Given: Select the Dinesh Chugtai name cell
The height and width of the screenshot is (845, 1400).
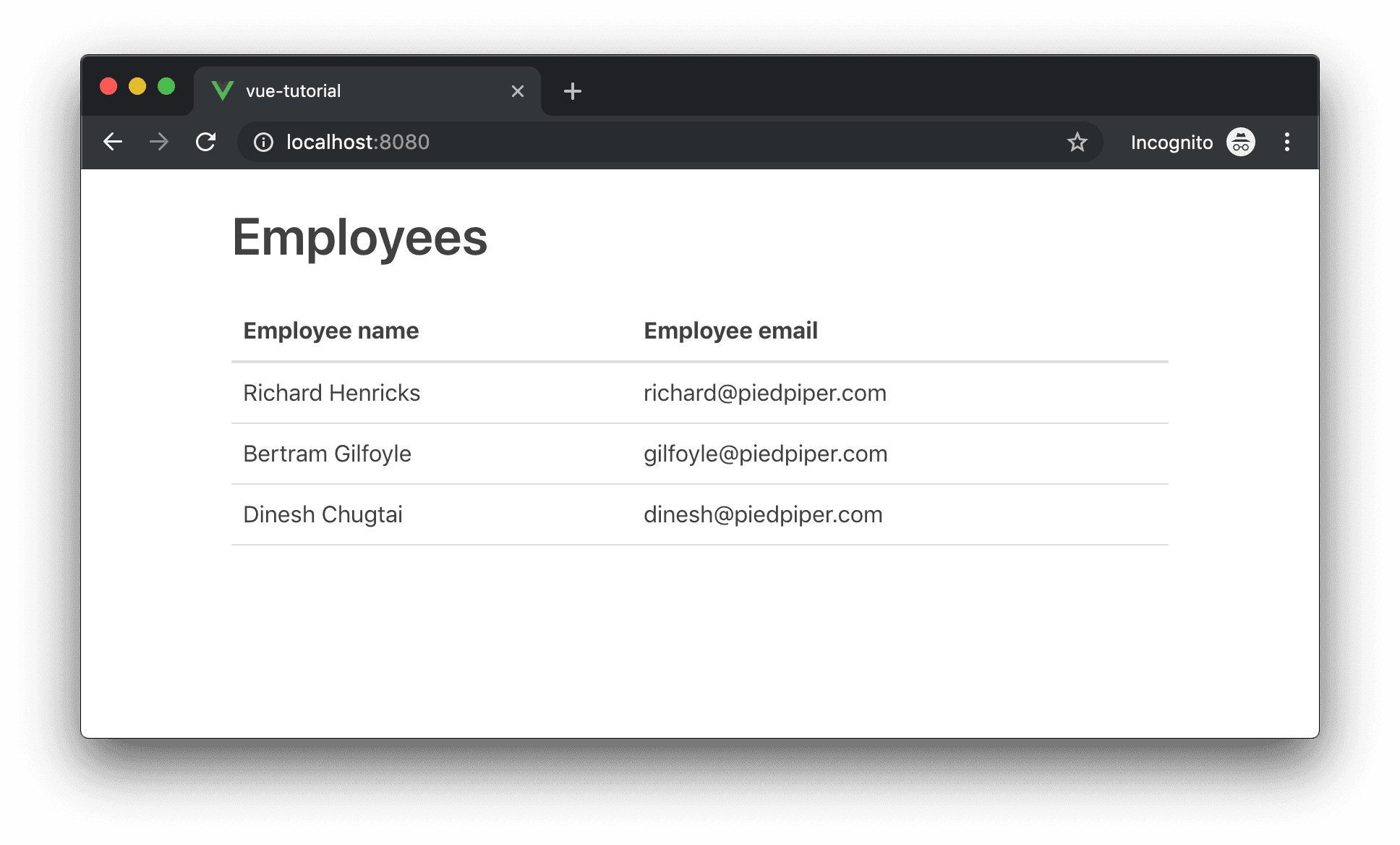Looking at the screenshot, I should (323, 514).
